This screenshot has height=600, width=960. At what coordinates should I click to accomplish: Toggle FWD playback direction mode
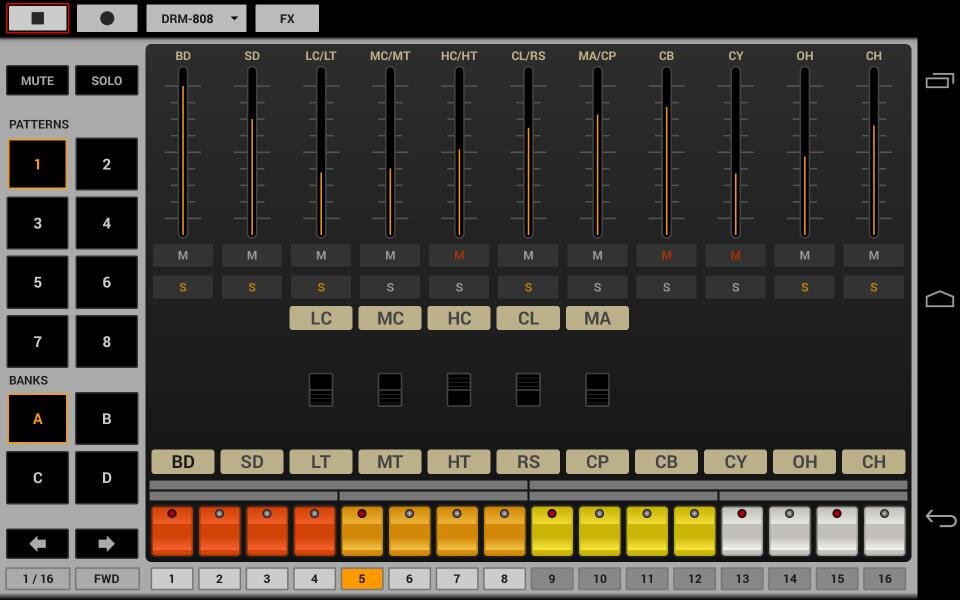(x=106, y=578)
